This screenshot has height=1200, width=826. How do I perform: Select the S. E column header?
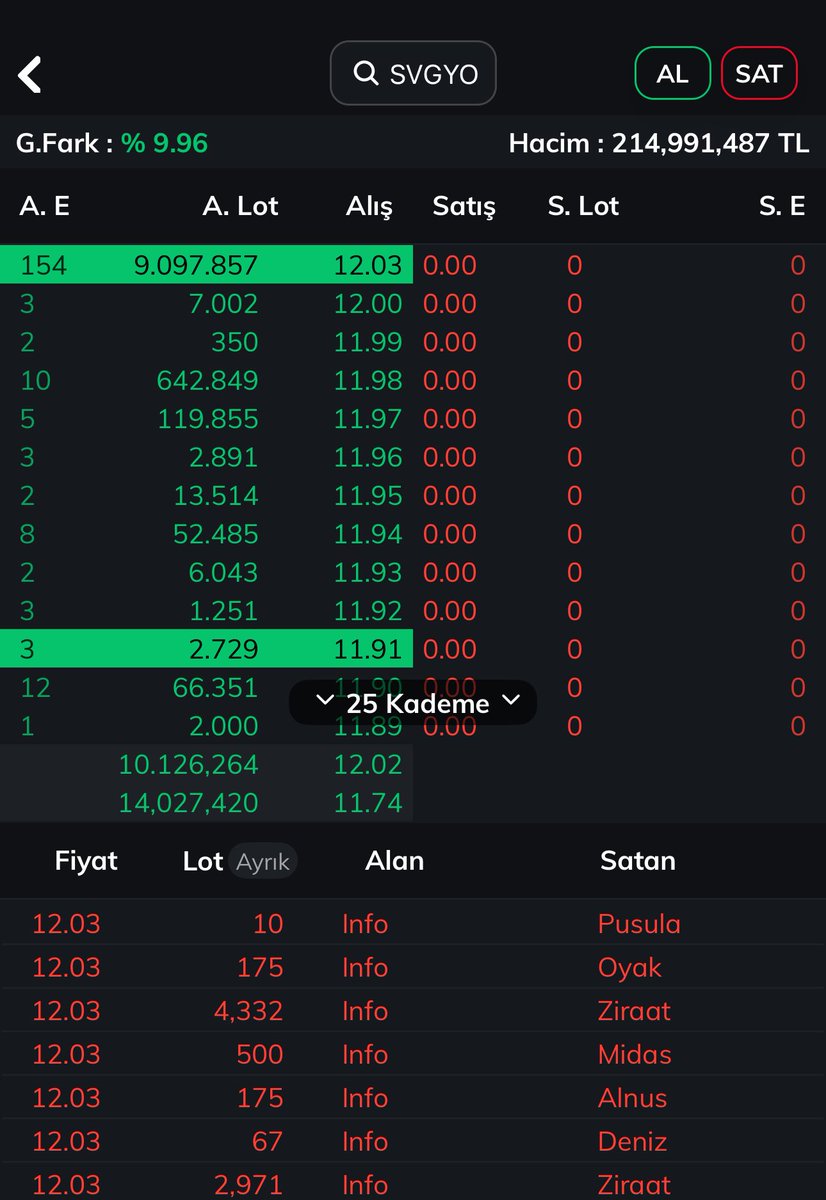782,206
